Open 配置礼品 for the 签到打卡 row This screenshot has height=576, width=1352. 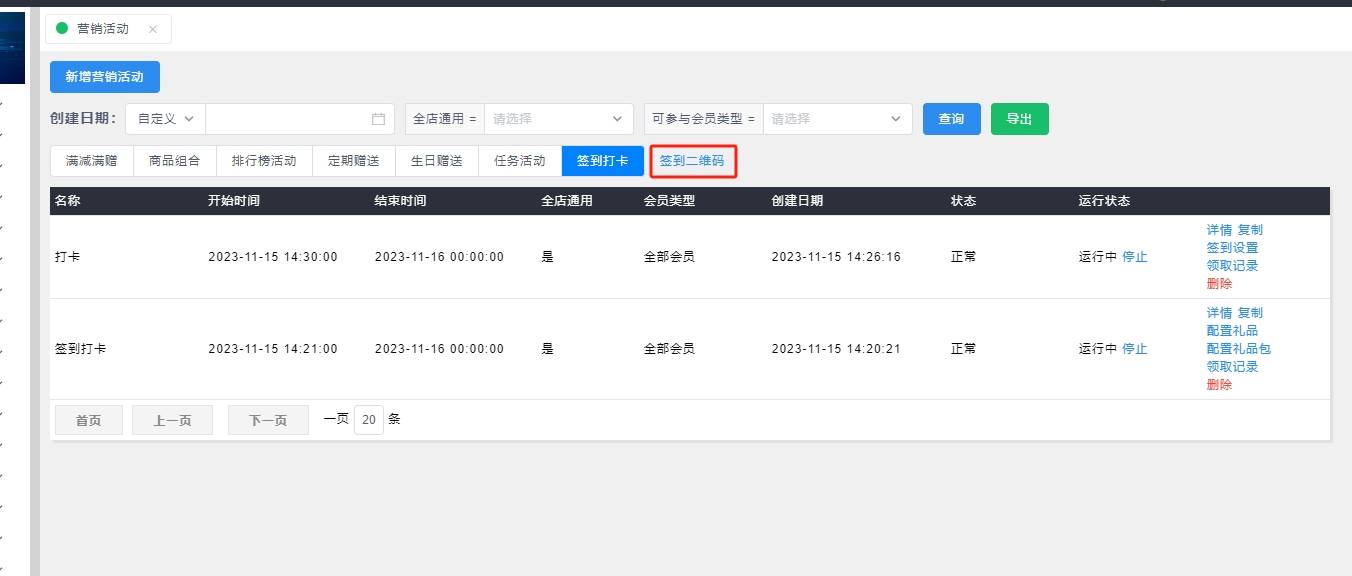point(1232,331)
